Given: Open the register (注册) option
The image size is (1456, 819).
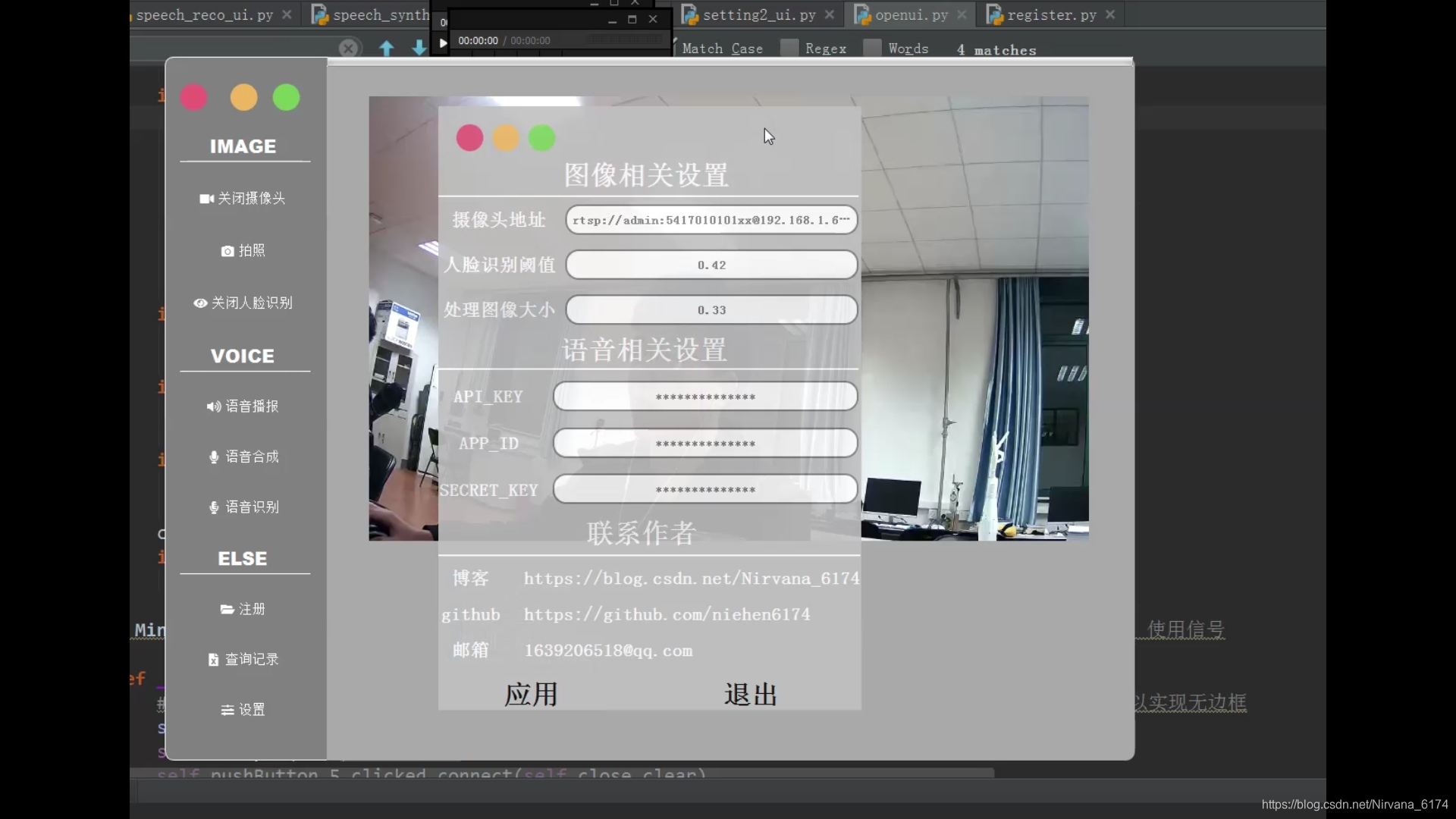Looking at the screenshot, I should click(243, 610).
